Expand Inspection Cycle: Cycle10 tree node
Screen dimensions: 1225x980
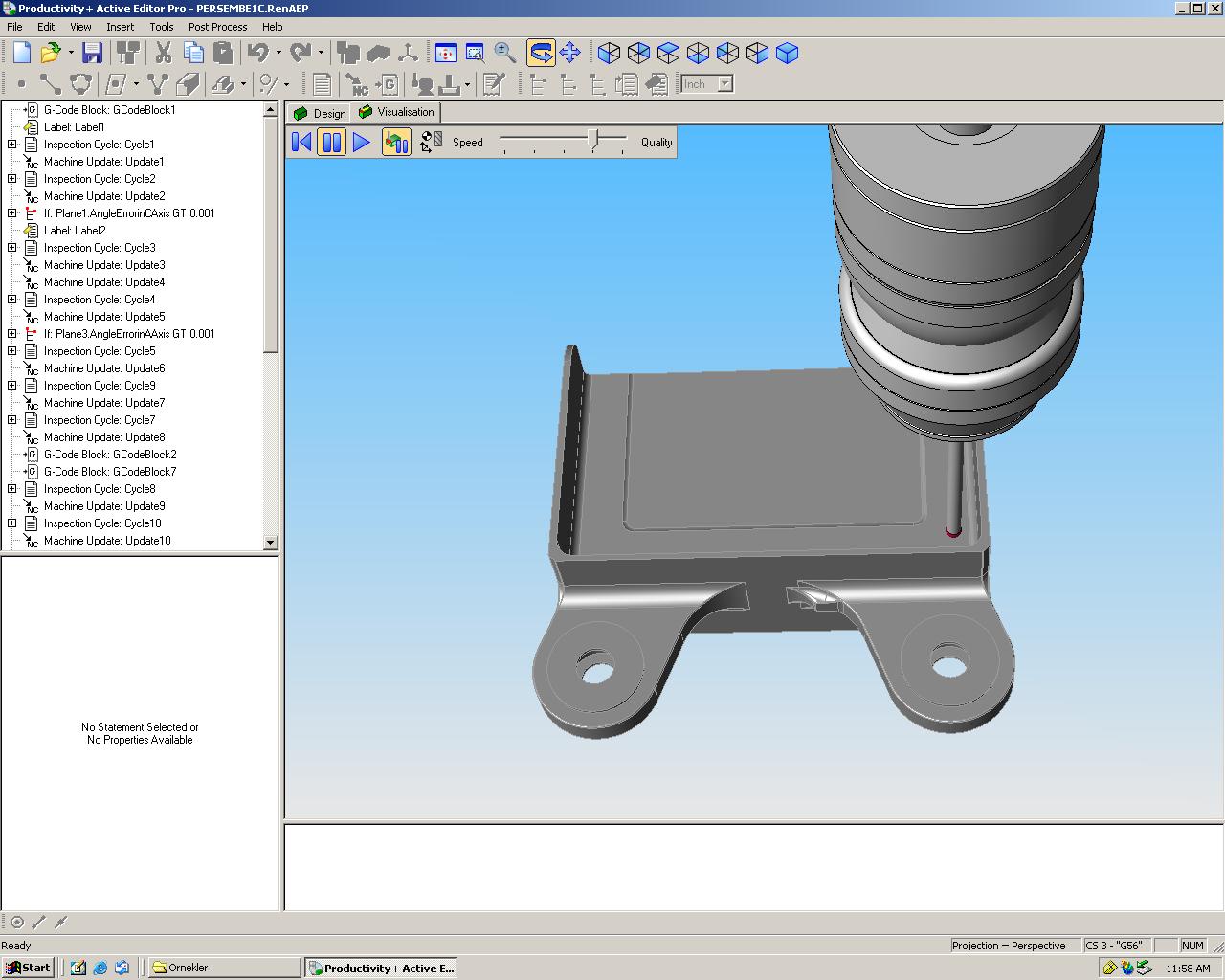[12, 523]
